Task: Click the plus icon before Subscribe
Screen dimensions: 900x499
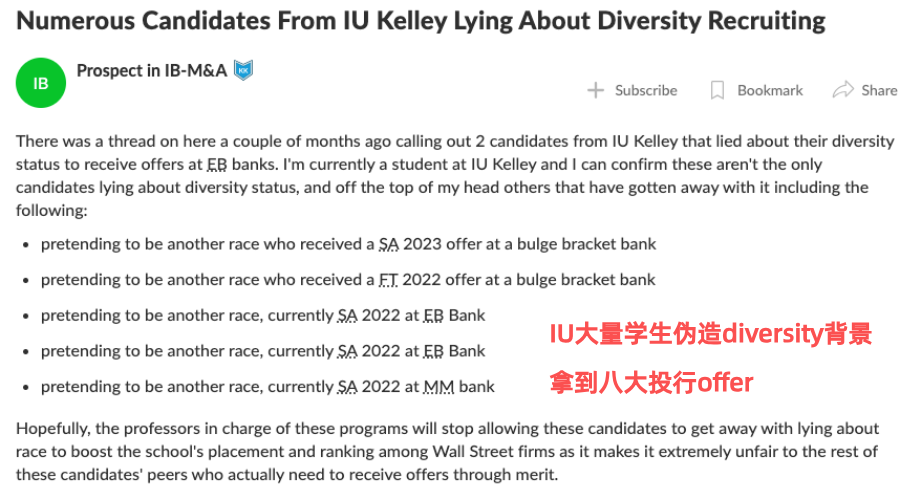Action: click(x=596, y=90)
